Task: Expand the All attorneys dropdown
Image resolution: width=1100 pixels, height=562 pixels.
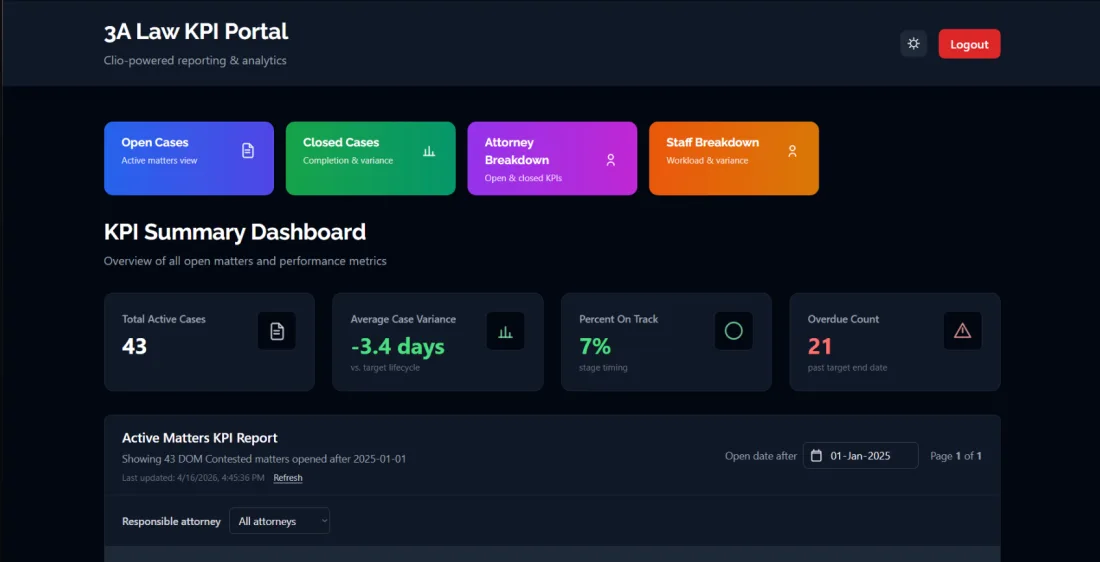Action: 279,521
